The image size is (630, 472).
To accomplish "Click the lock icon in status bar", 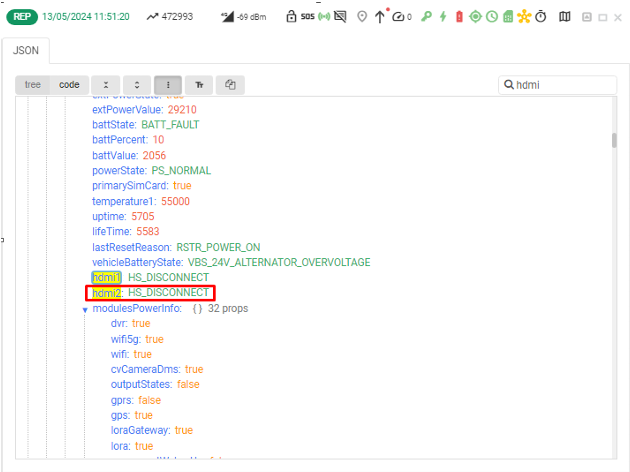I will (x=291, y=17).
